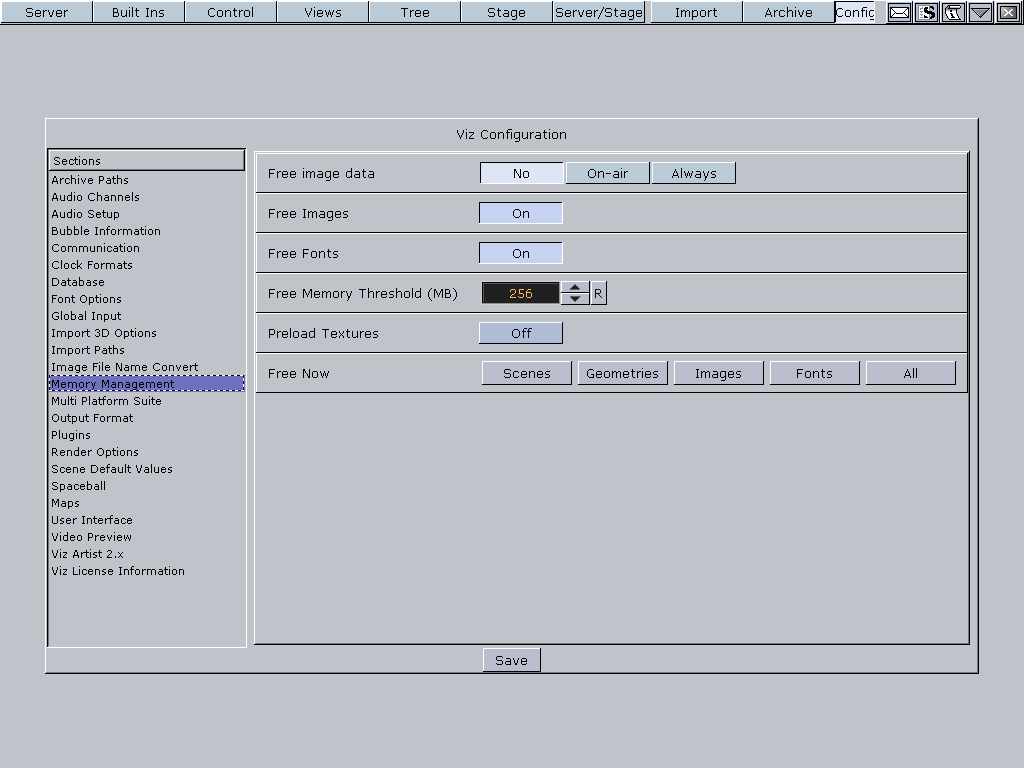Switch to the Tree tab
This screenshot has width=1024, height=768.
pos(414,12)
